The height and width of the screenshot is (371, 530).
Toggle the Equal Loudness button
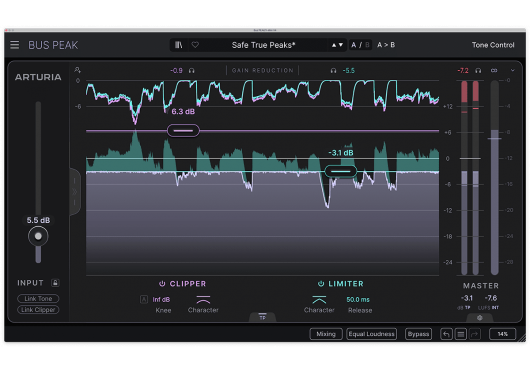371,334
